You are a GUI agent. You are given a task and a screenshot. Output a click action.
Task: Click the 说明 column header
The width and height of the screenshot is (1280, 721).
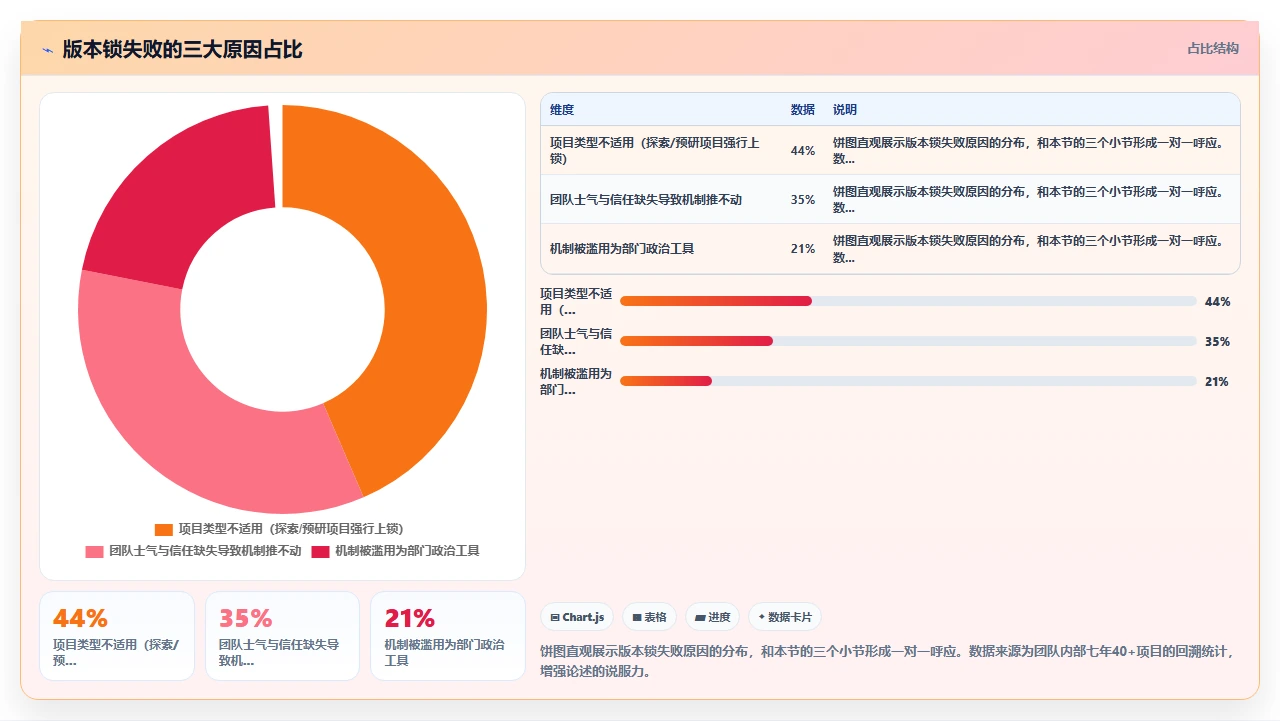pos(845,110)
